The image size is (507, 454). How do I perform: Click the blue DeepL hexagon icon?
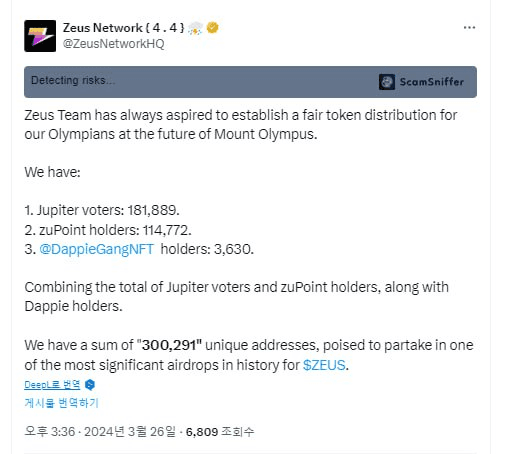pos(90,385)
